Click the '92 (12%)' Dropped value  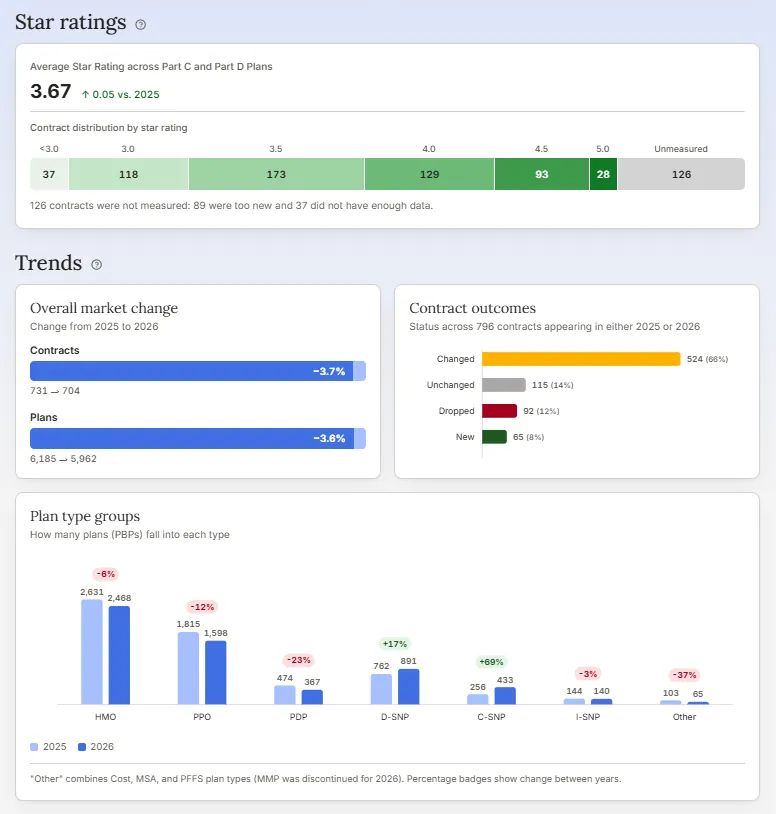tap(541, 411)
